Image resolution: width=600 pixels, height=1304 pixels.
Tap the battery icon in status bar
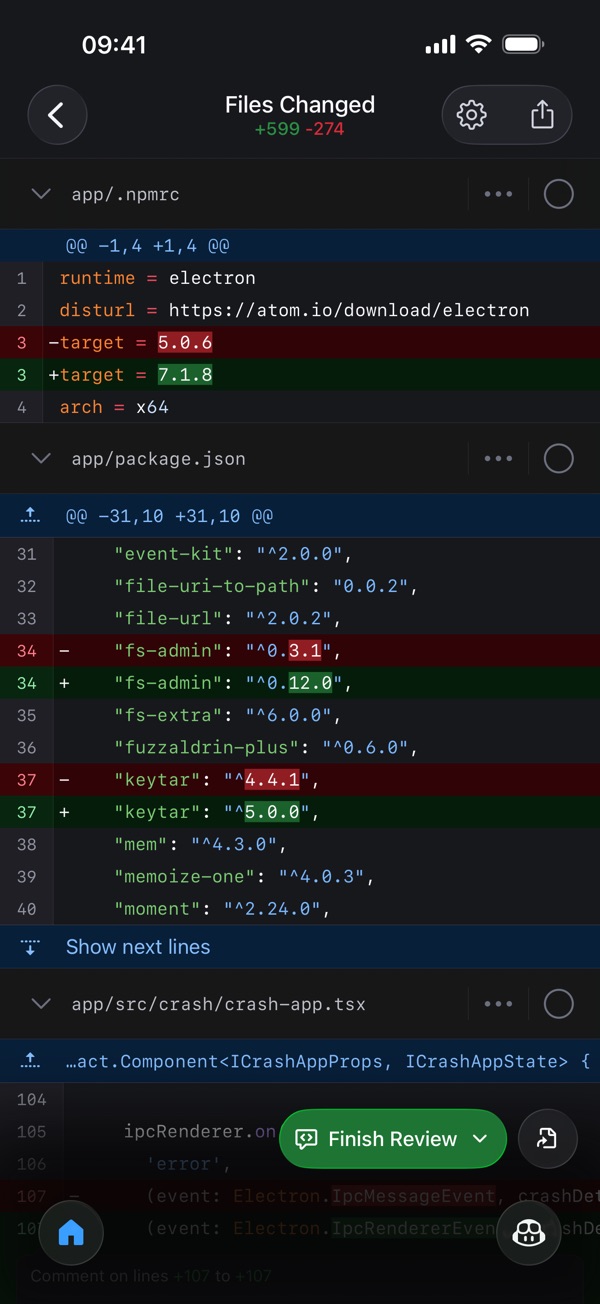coord(522,45)
